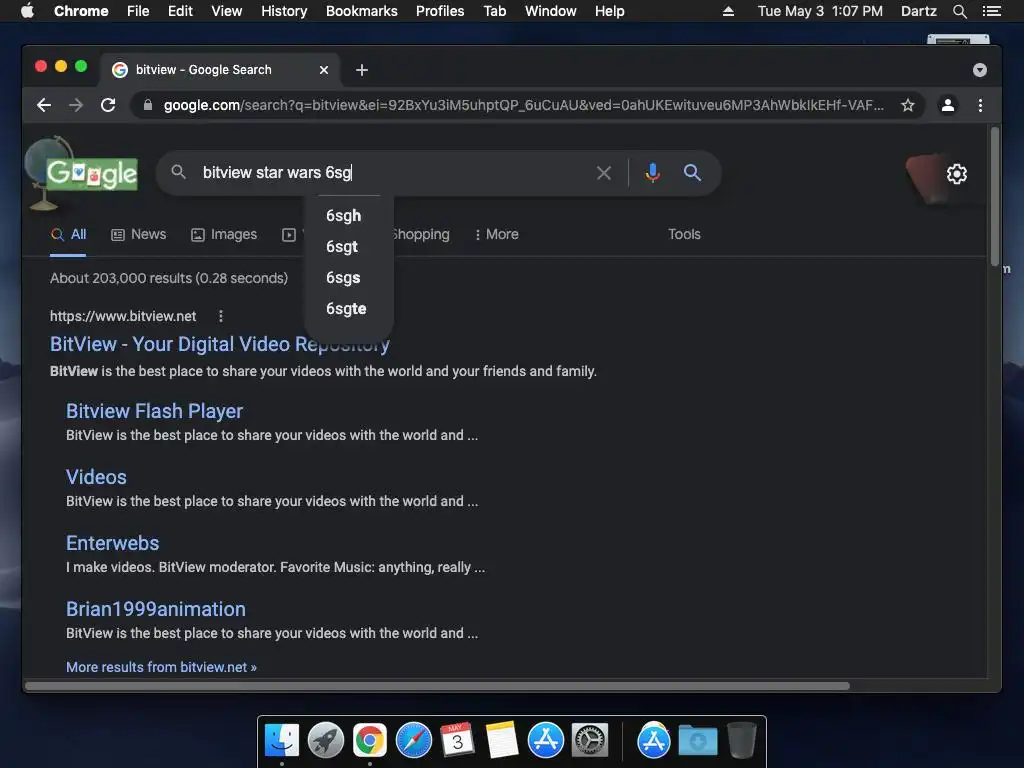Choose the 6sgt autocomplete suggestion
The width and height of the screenshot is (1024, 768).
click(342, 247)
